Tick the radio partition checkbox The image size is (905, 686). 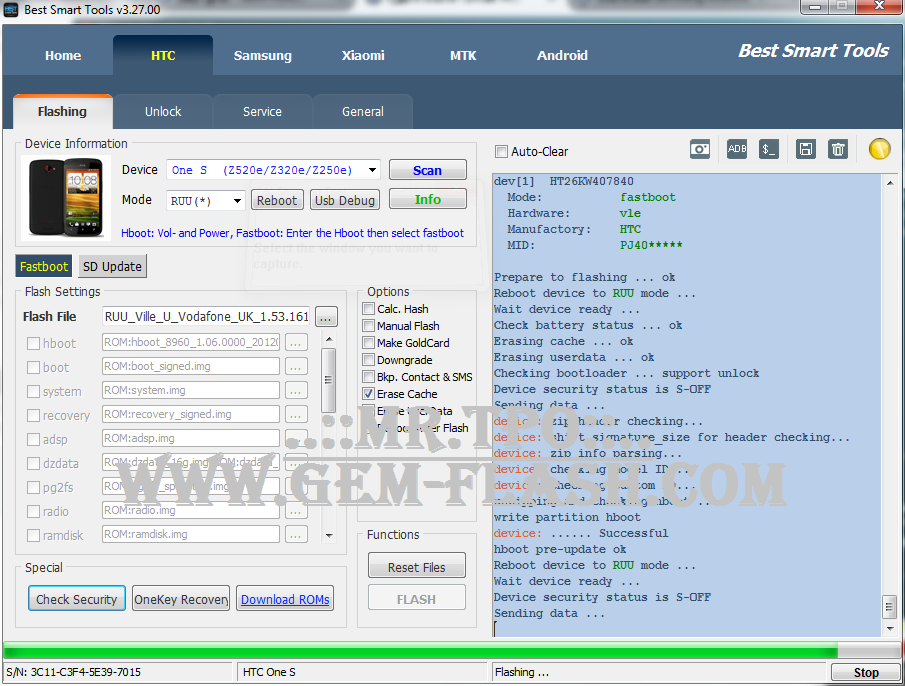[x=33, y=512]
